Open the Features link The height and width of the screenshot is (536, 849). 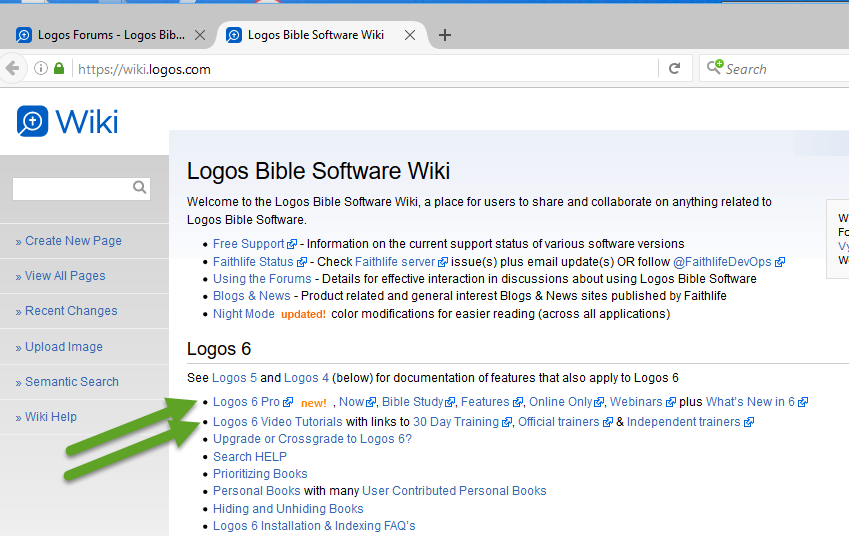pos(485,402)
